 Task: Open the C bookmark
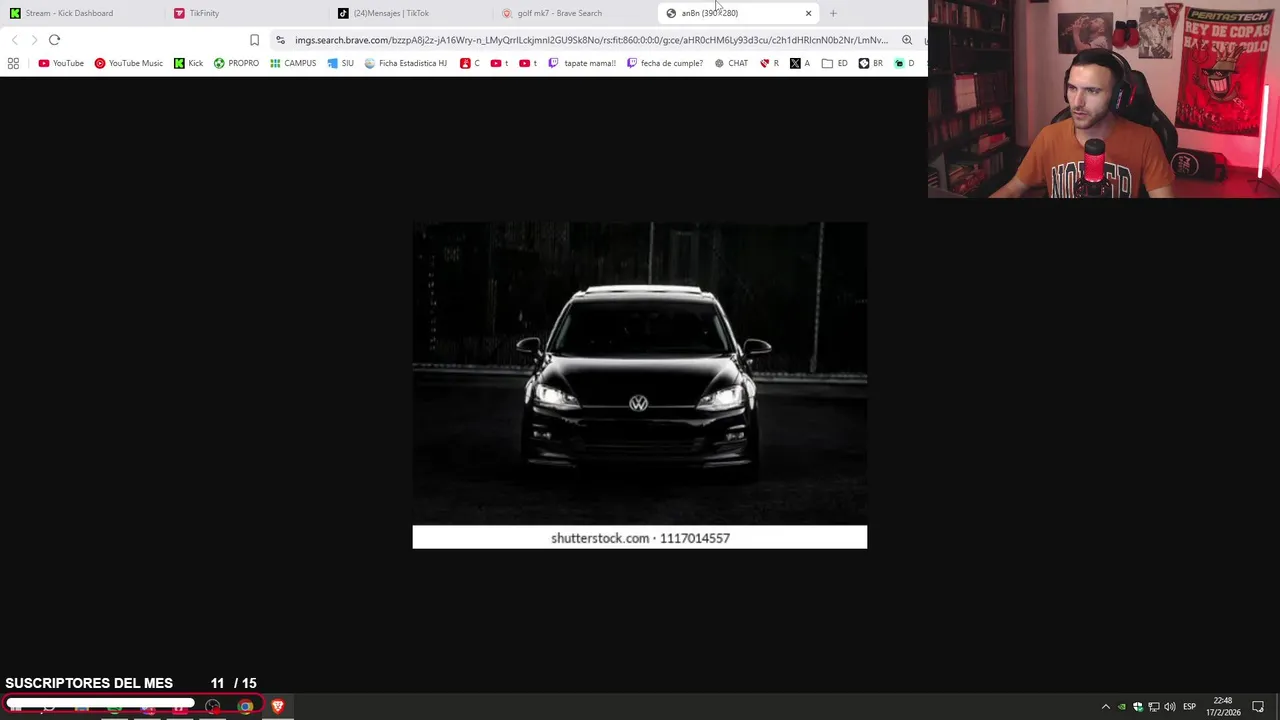click(470, 63)
